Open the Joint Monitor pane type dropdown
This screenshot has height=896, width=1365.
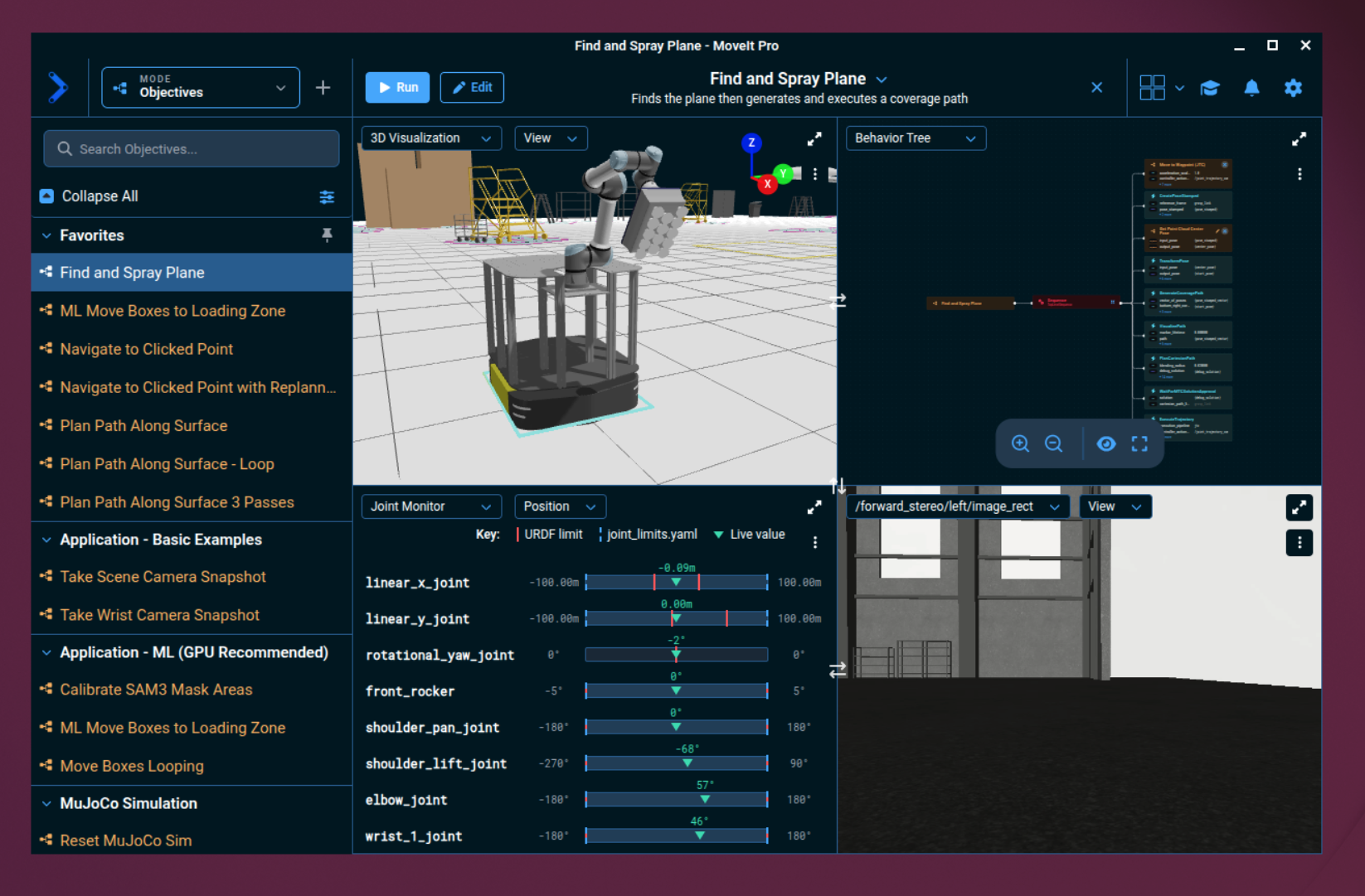(x=431, y=506)
